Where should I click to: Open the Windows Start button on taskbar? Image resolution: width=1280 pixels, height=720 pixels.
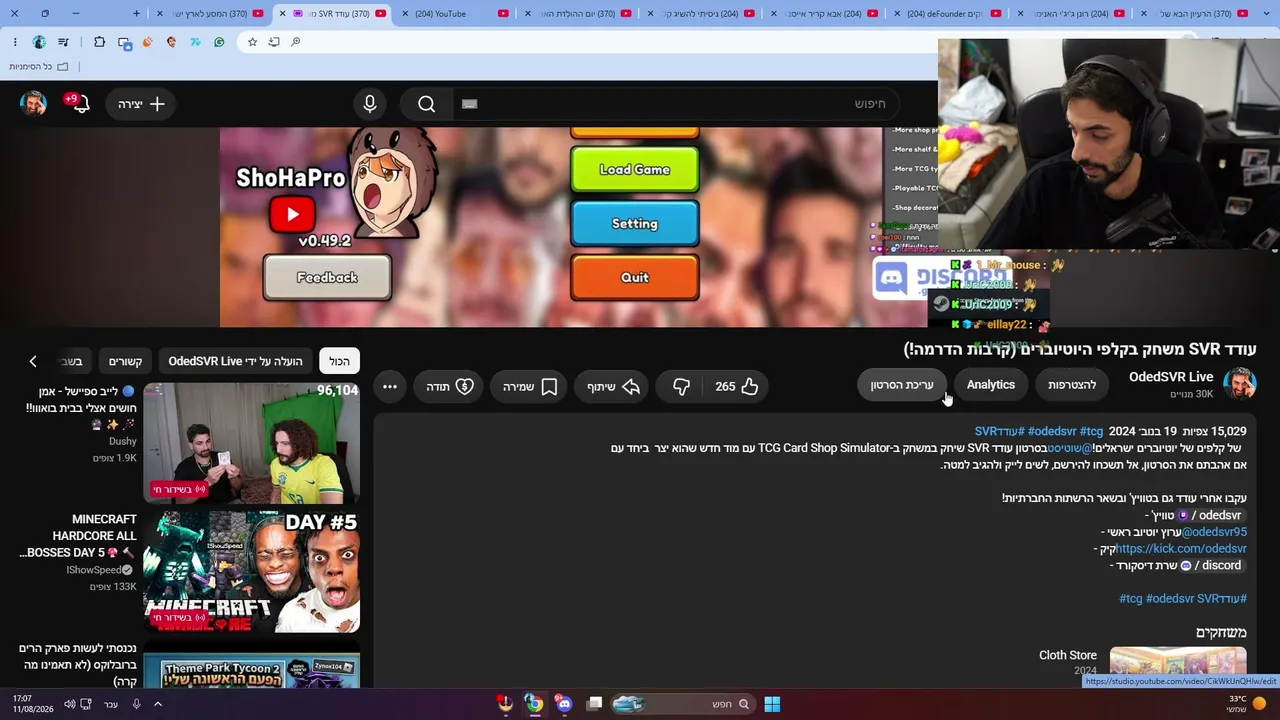772,704
